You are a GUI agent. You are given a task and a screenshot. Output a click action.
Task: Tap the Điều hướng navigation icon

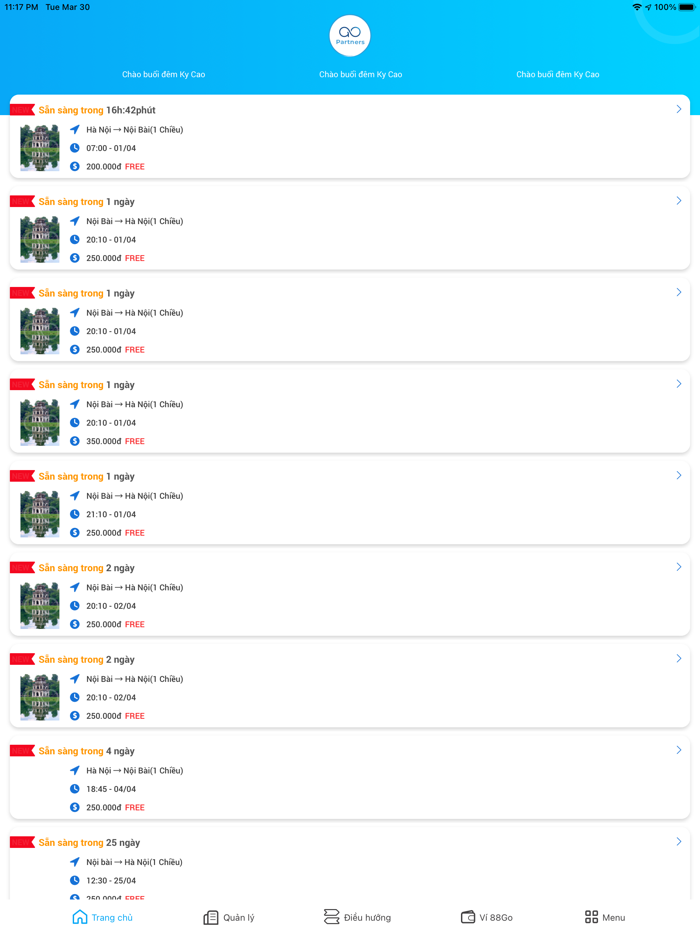[x=331, y=917]
